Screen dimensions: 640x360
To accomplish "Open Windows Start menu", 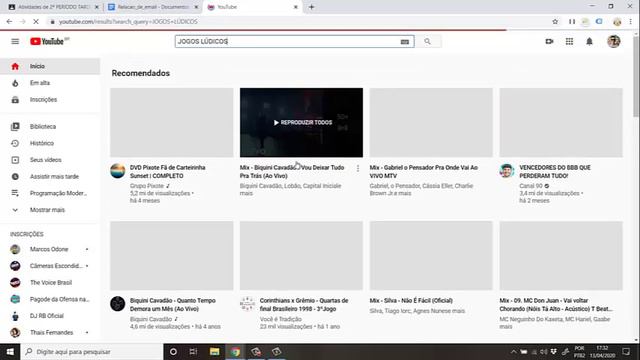I will 10,351.
